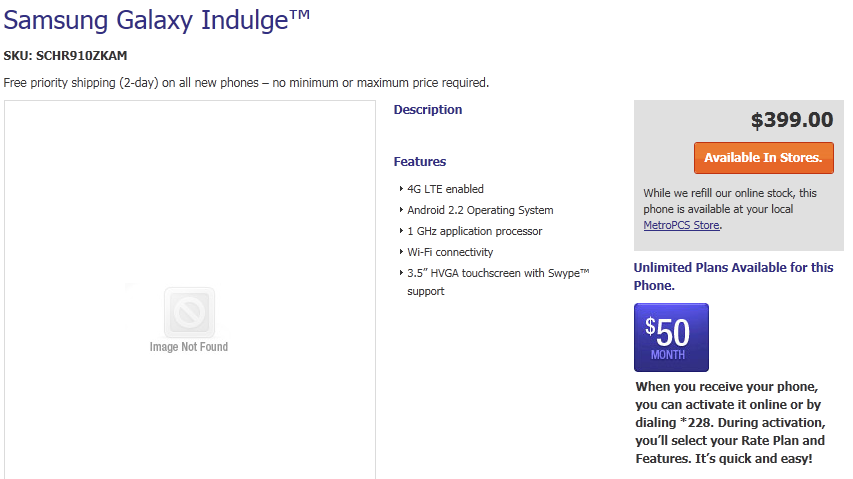This screenshot has width=853, height=479.
Task: Click the "Image Not Found" caption text
Action: [x=188, y=347]
